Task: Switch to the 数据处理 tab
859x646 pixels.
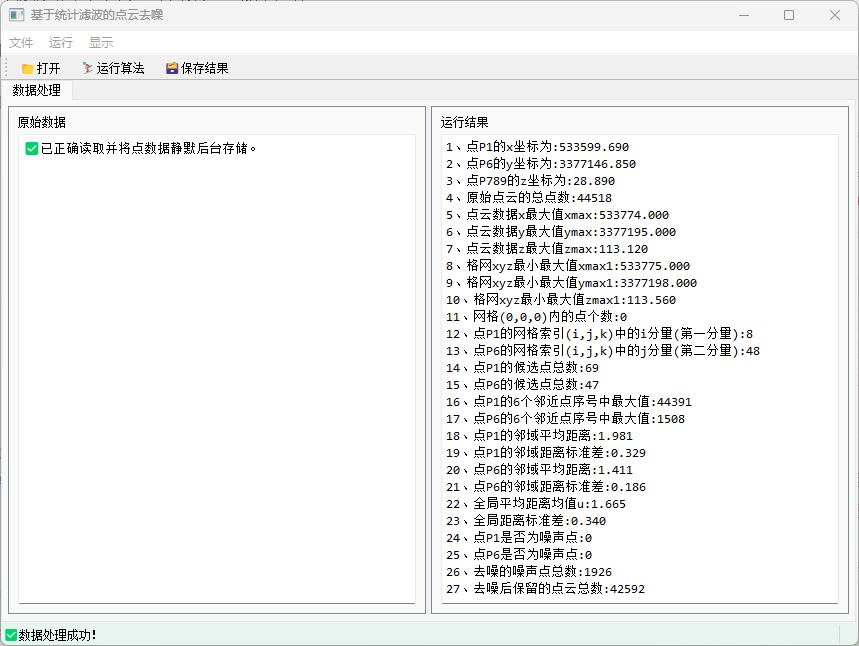Action: [37, 90]
